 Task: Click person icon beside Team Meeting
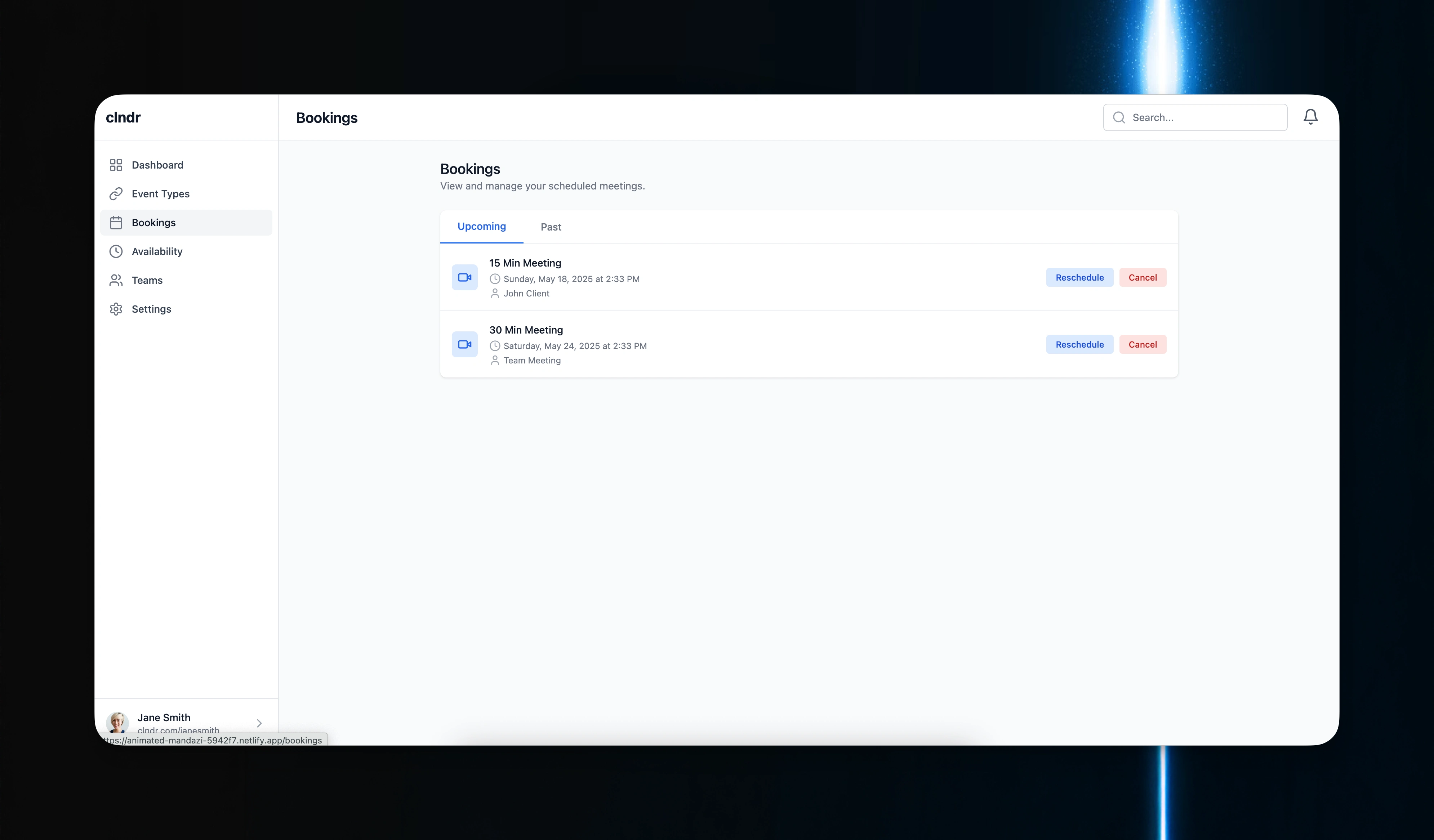point(495,361)
